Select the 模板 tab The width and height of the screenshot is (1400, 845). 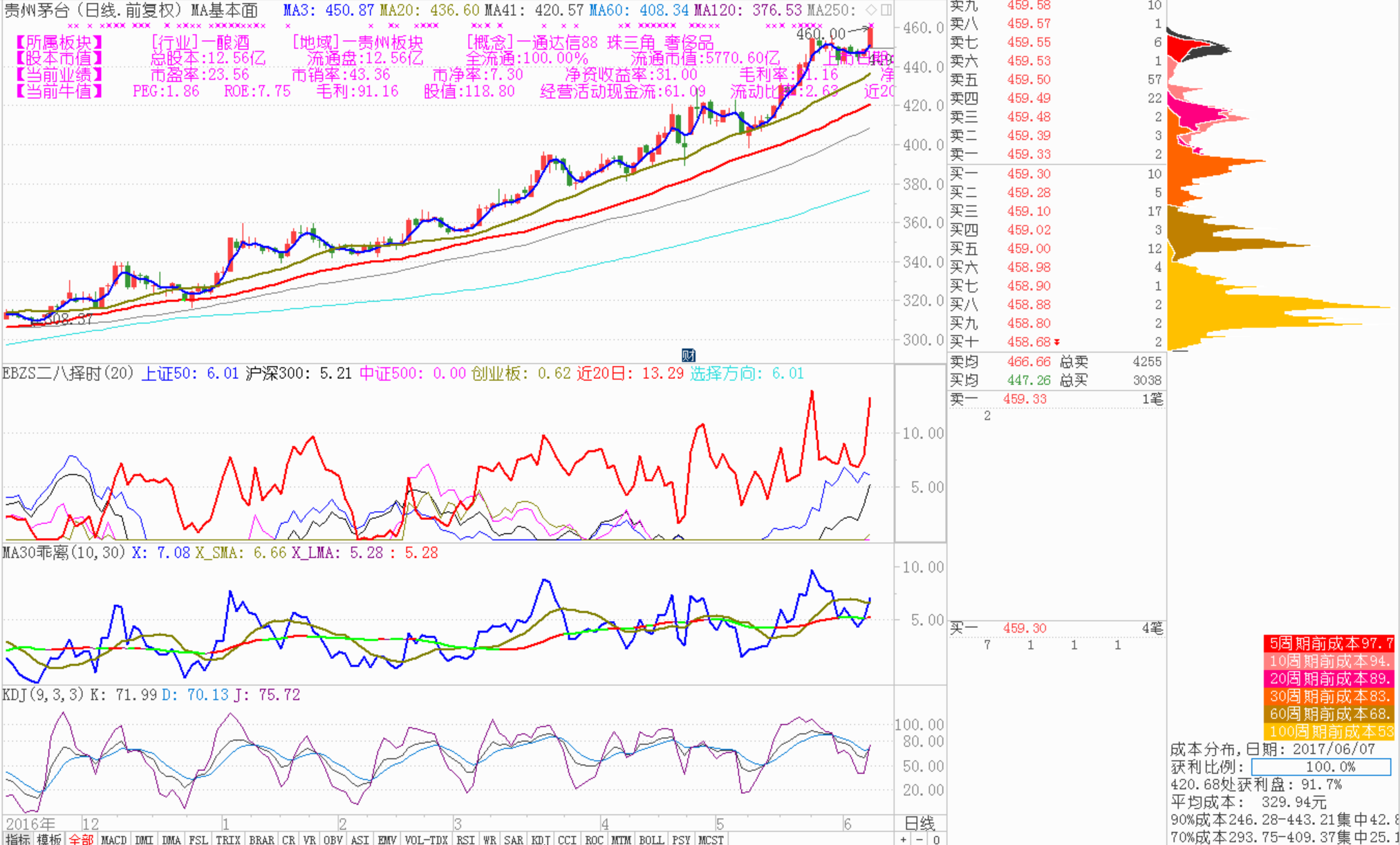tap(48, 839)
